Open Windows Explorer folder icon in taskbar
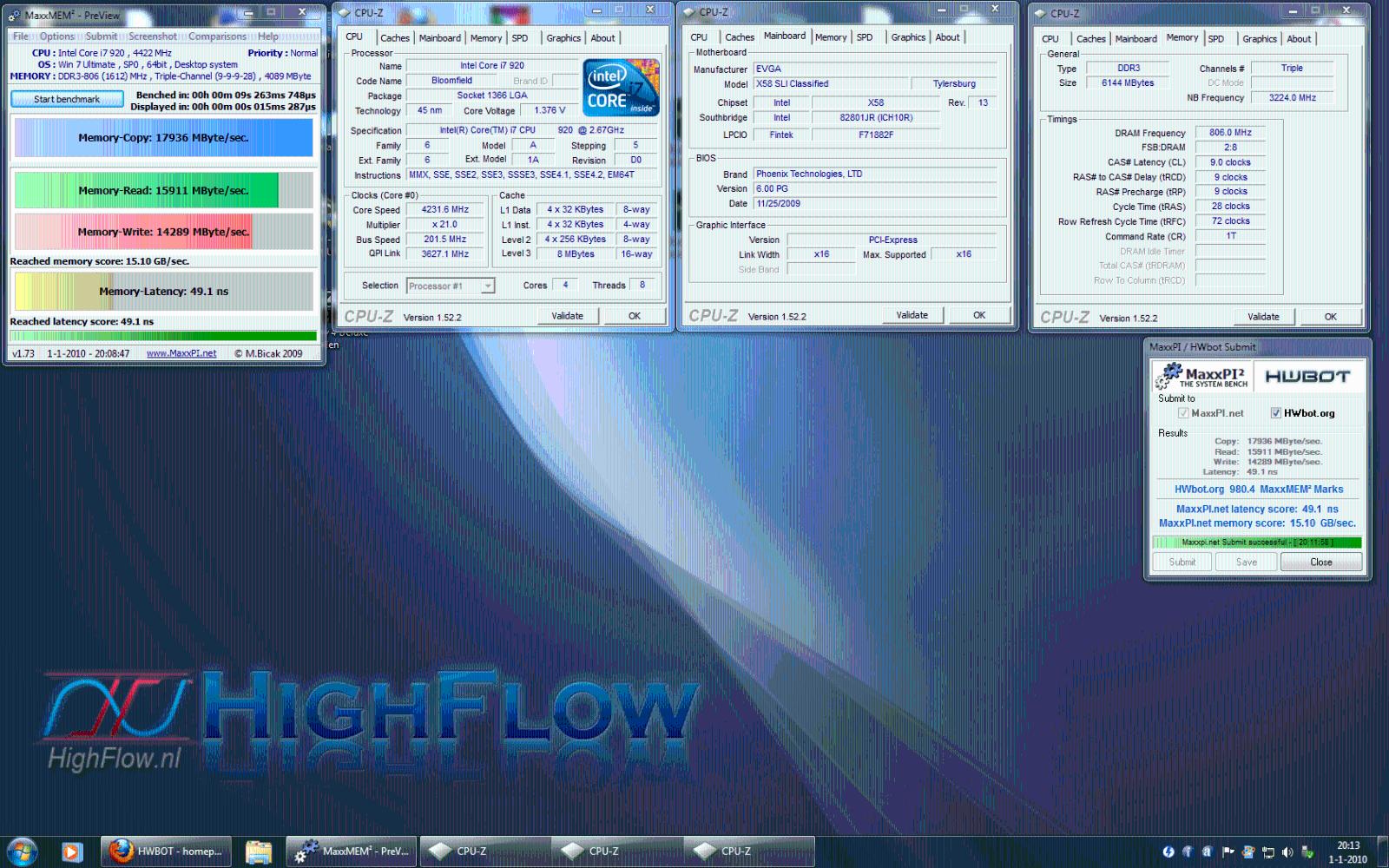 pyautogui.click(x=258, y=852)
